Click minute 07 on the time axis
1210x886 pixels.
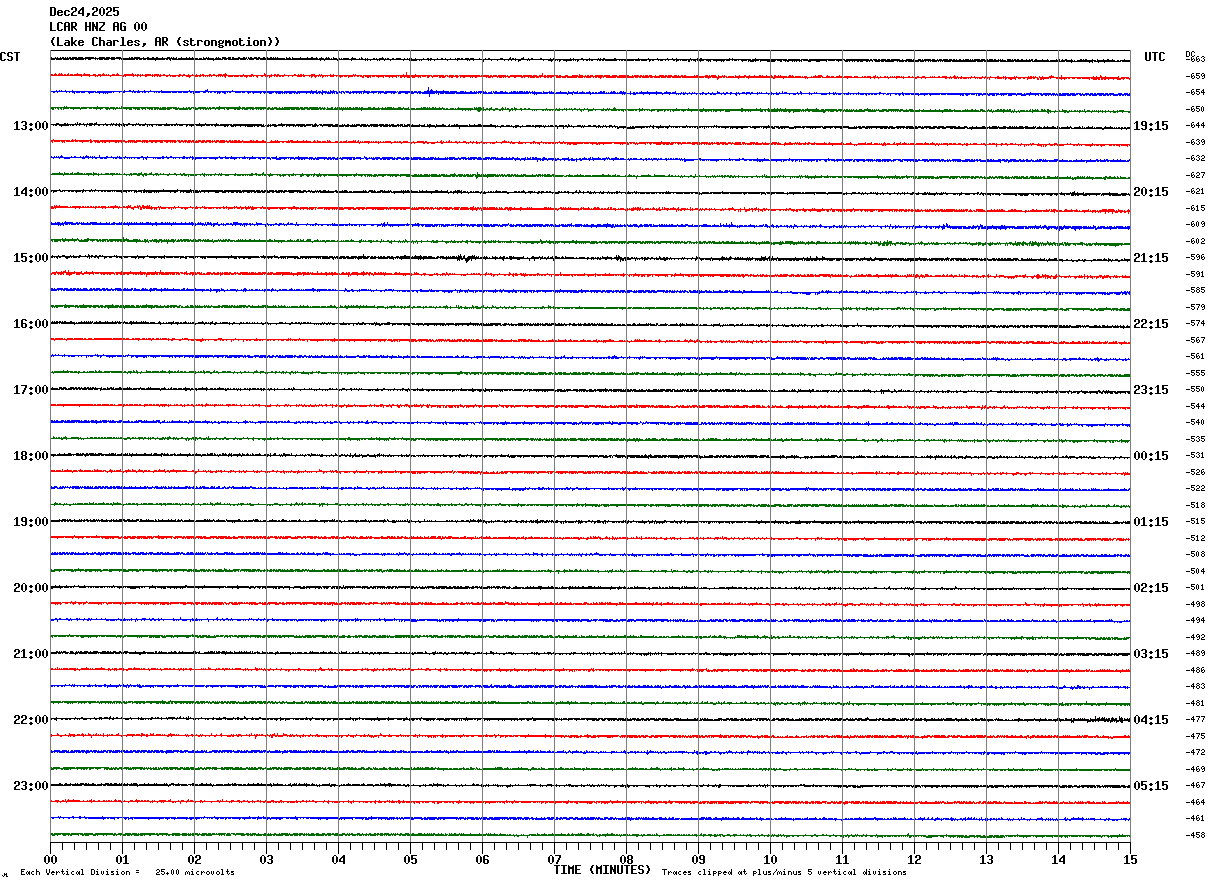click(555, 859)
